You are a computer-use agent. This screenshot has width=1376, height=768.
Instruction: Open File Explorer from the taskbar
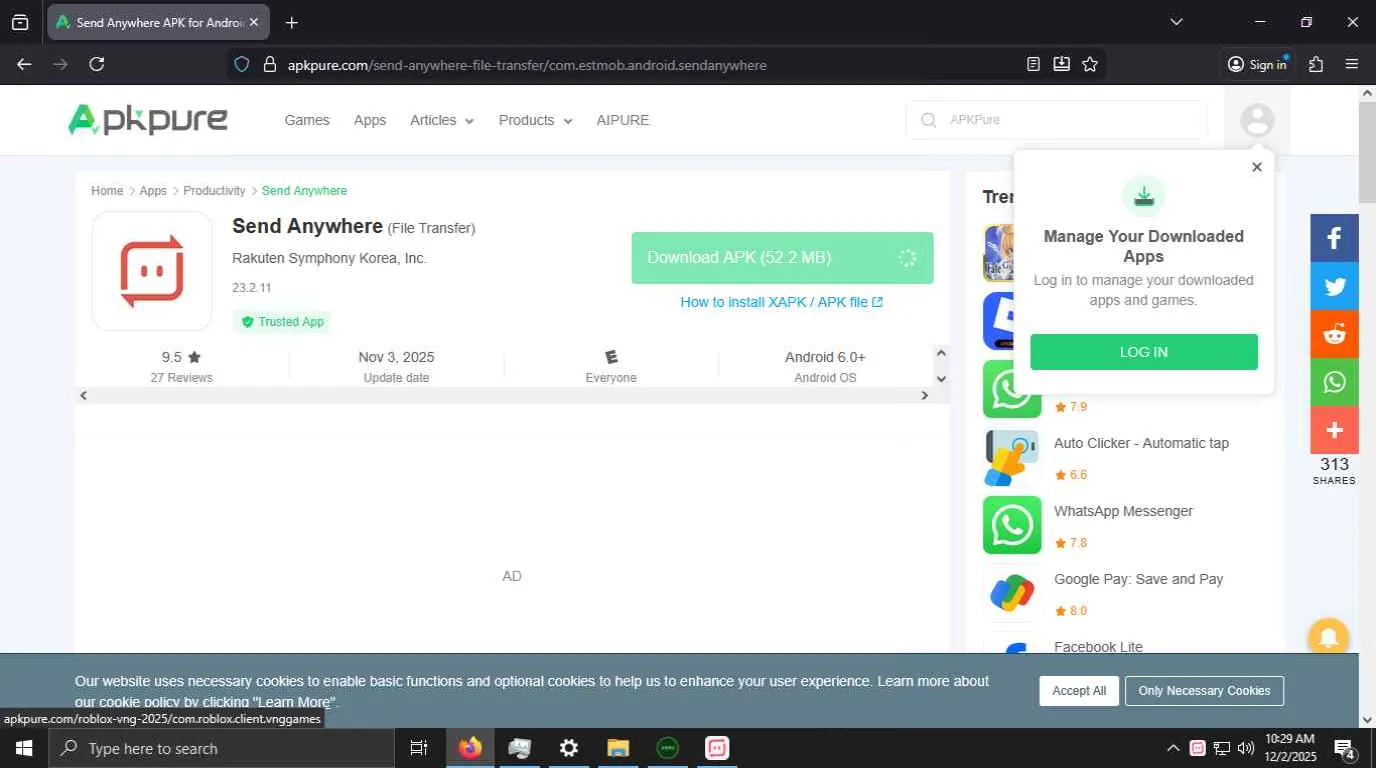pos(618,748)
